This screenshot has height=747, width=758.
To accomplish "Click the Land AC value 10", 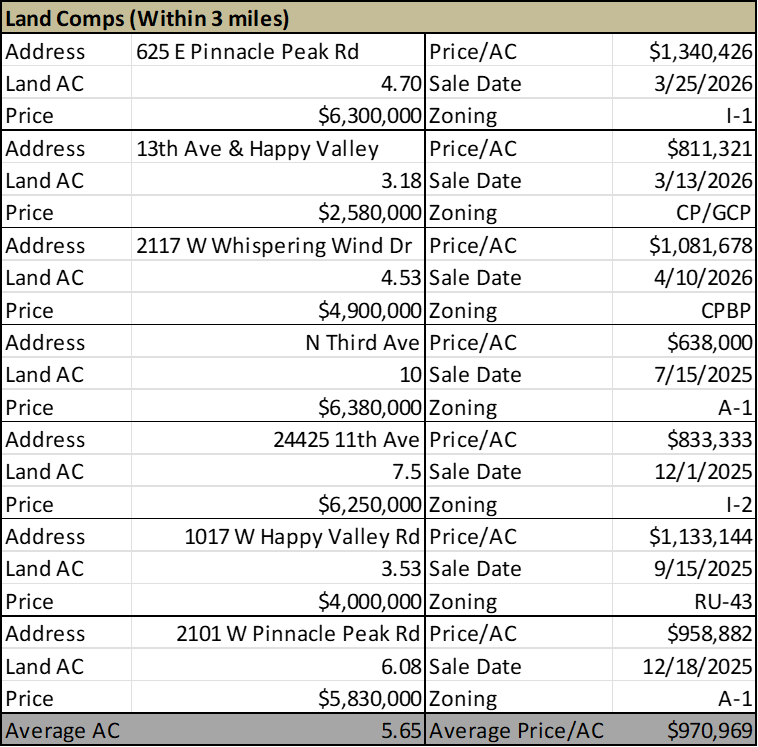I will (277, 374).
